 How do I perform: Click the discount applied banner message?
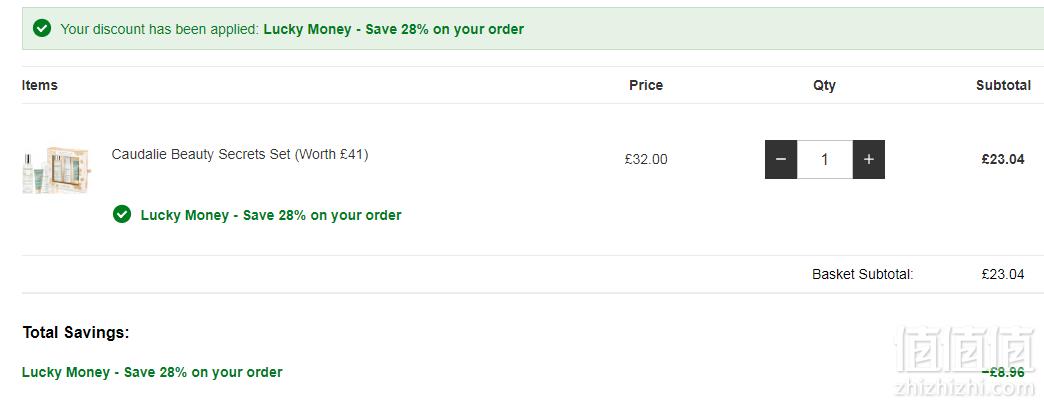pos(292,29)
